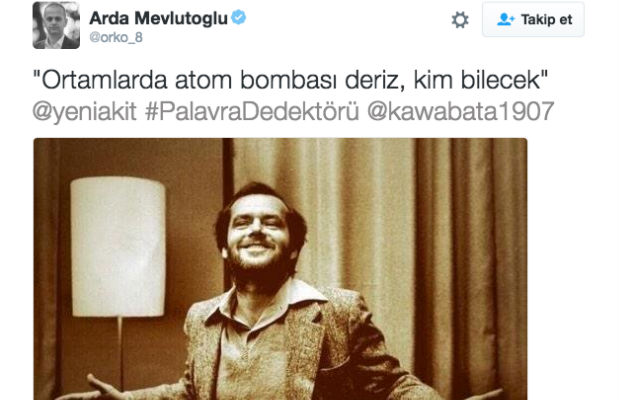Open Arda Mevlutoglu's profile avatar
The height and width of the screenshot is (400, 620).
point(56,25)
